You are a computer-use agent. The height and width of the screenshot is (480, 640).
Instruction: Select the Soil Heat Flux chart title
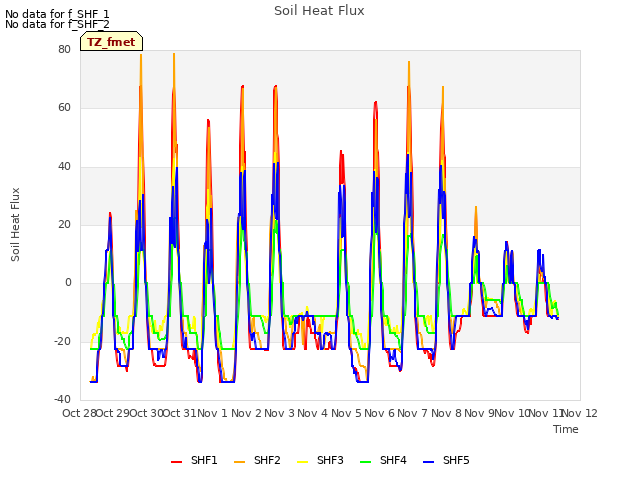tap(319, 11)
